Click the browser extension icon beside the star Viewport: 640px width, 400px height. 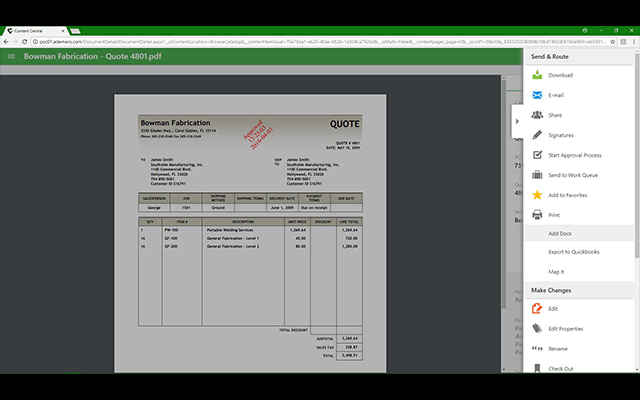pyautogui.click(x=623, y=42)
